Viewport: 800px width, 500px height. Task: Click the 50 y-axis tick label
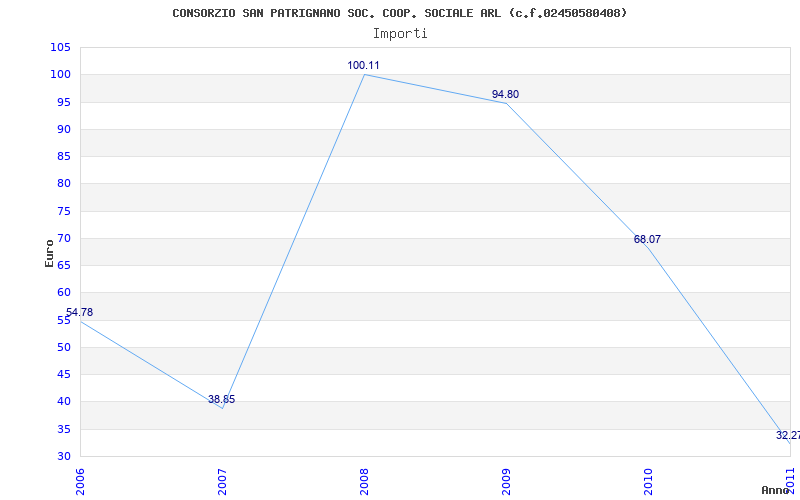(64, 347)
